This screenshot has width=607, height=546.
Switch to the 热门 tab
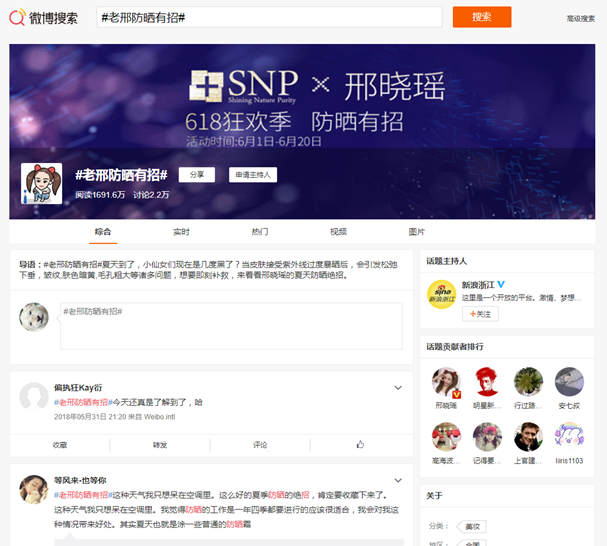click(260, 232)
